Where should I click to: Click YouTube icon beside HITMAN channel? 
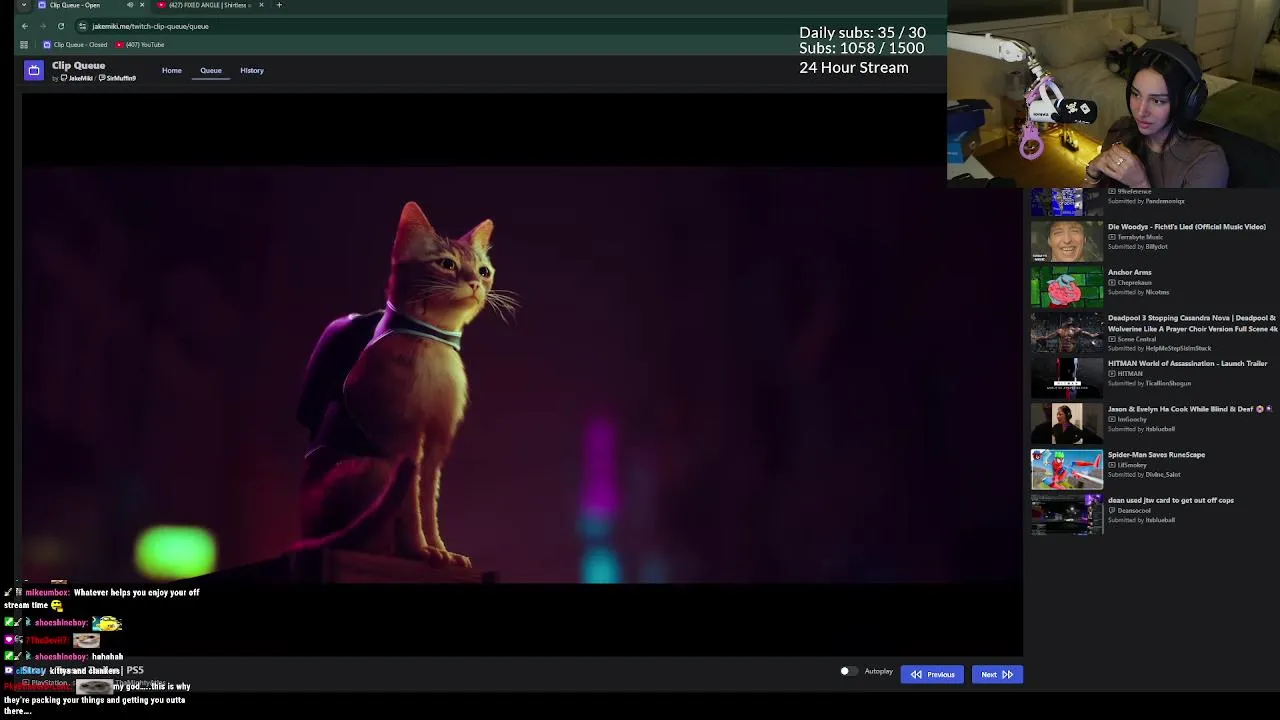[x=1112, y=373]
